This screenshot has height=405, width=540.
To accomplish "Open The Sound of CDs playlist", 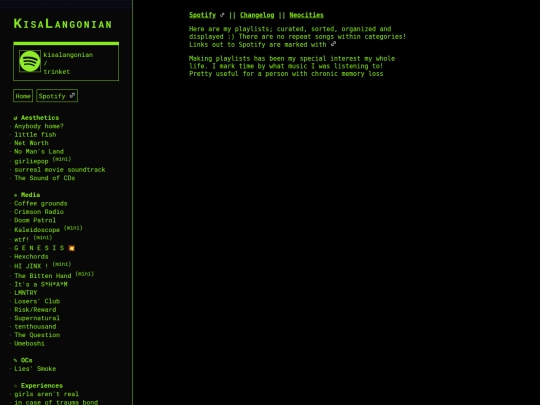I will coord(45,178).
